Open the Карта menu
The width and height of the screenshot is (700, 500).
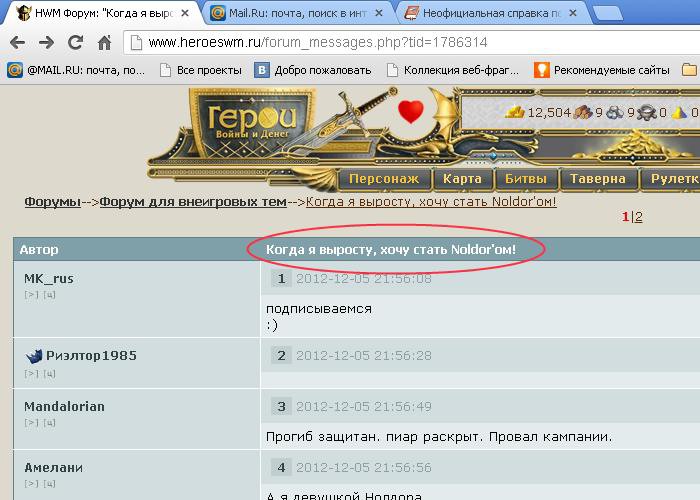[x=462, y=179]
